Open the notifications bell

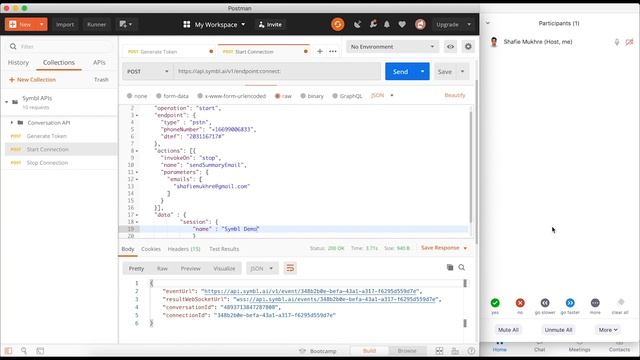pos(387,24)
